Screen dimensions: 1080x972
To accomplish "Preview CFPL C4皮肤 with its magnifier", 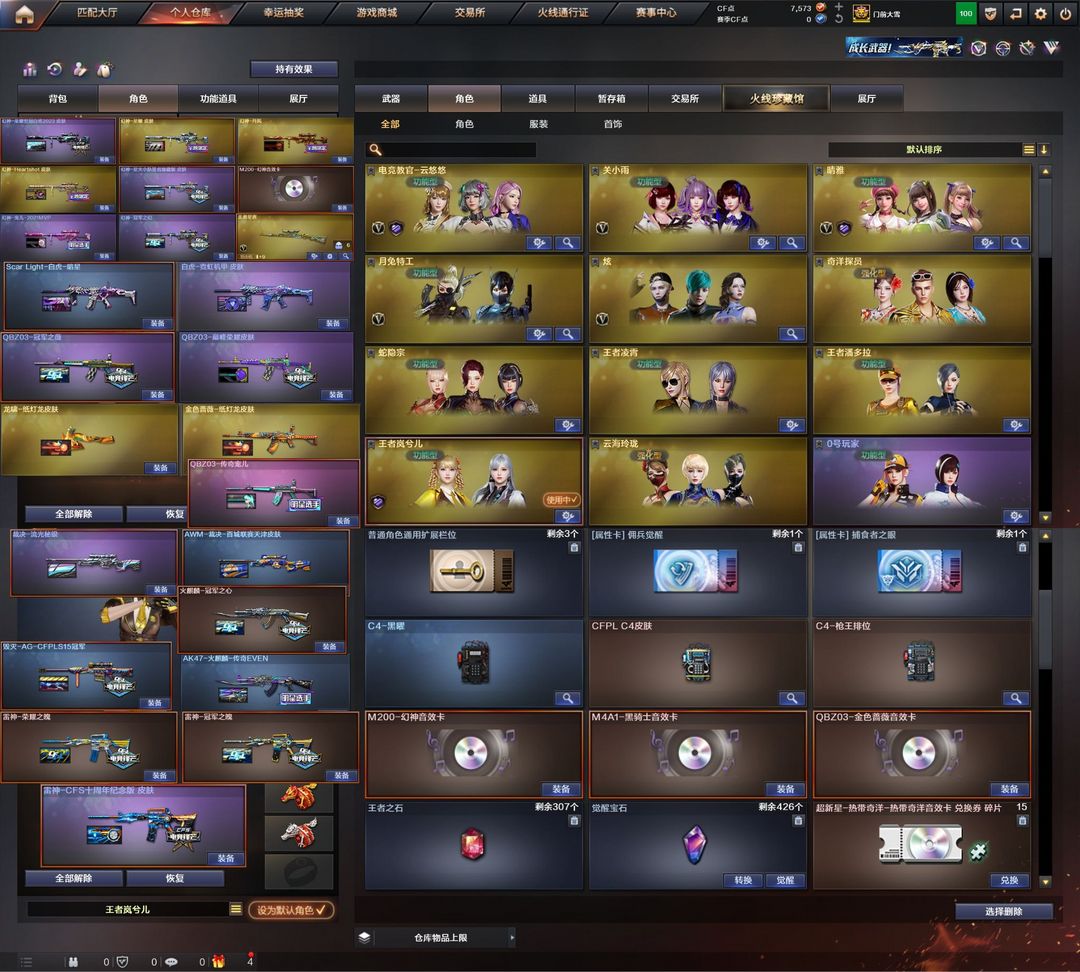I will (791, 699).
